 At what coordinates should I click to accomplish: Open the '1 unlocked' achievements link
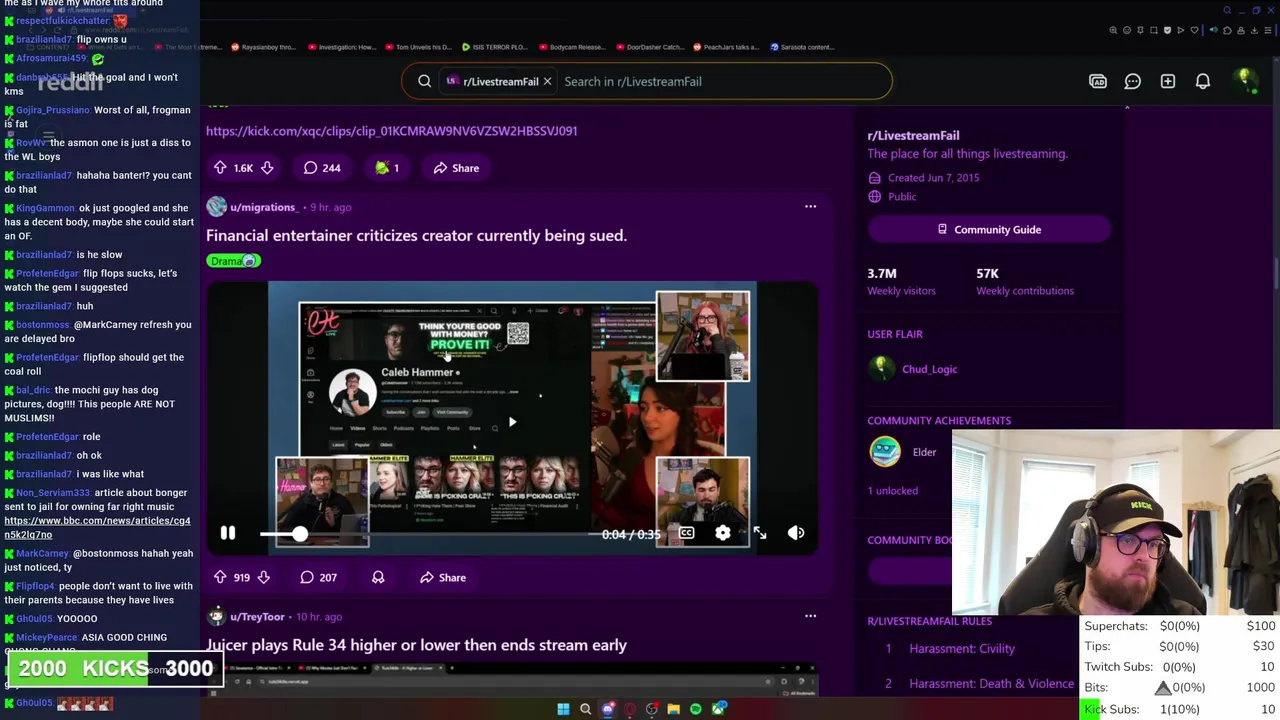coord(892,491)
